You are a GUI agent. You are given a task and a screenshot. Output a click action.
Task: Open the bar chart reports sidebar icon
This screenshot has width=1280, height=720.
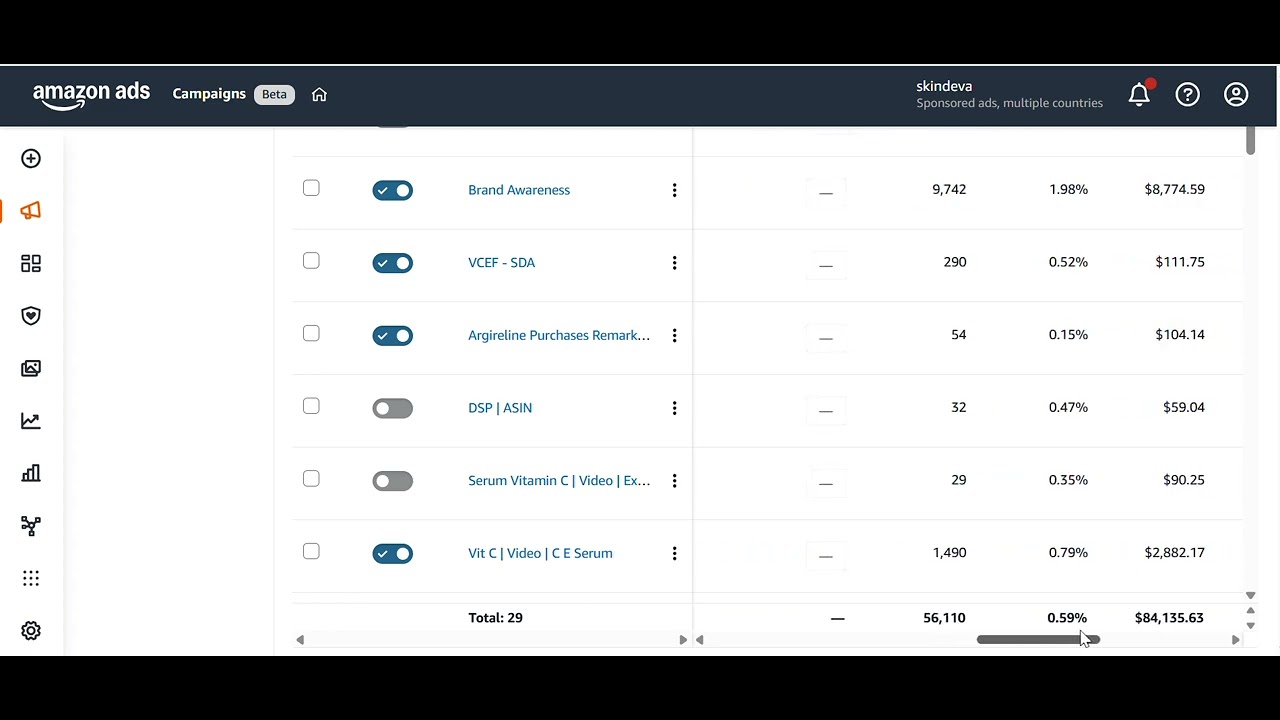[31, 473]
